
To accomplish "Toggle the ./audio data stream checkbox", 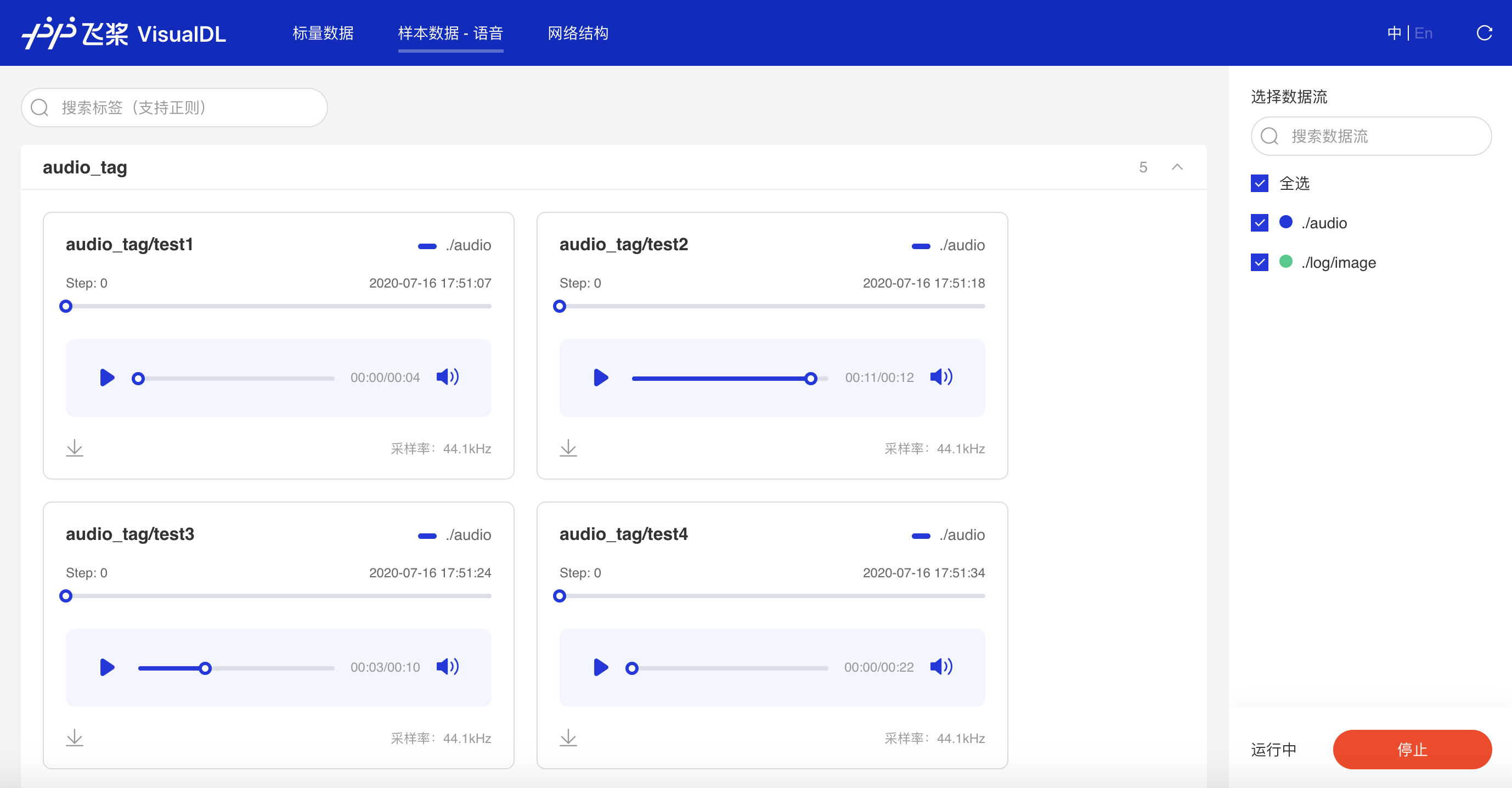I will tap(1260, 223).
